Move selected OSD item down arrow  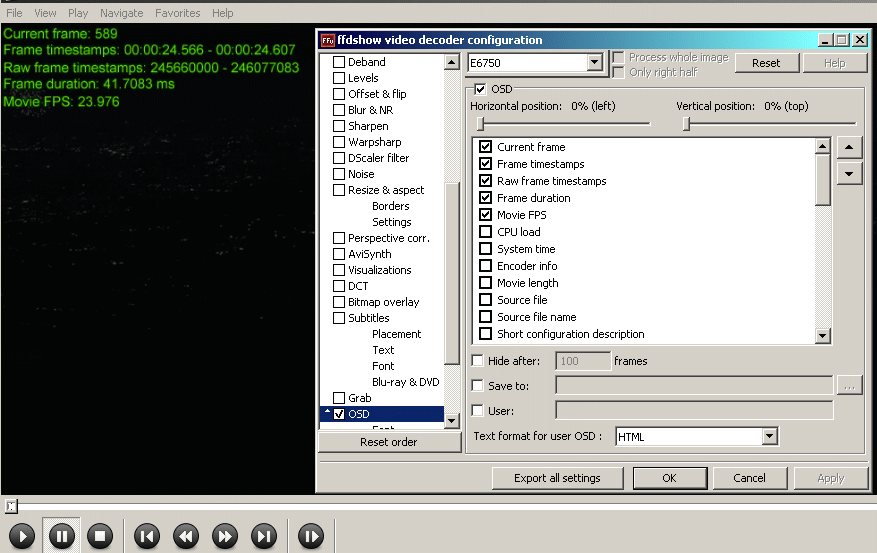pos(849,173)
